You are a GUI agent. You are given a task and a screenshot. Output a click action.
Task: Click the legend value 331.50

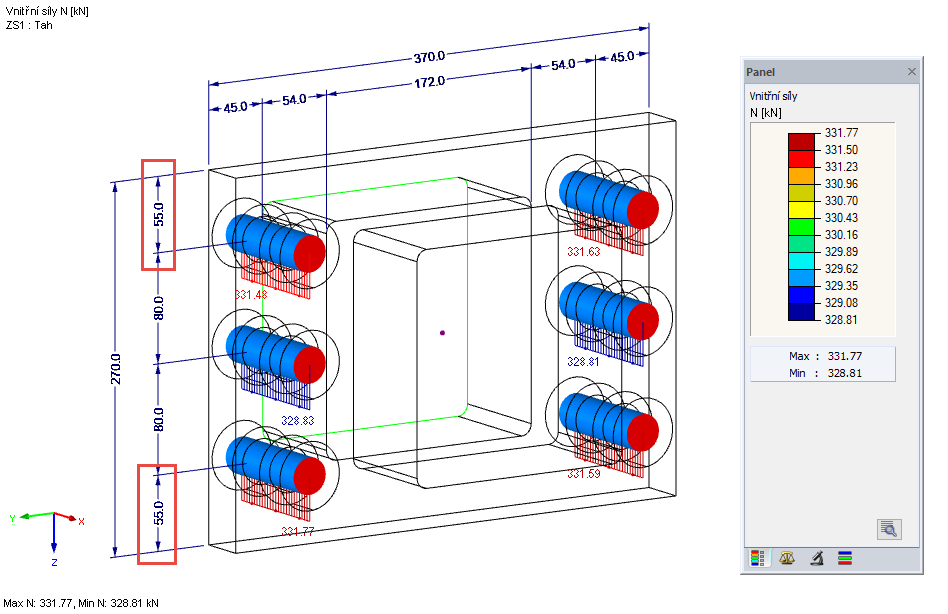click(x=841, y=150)
